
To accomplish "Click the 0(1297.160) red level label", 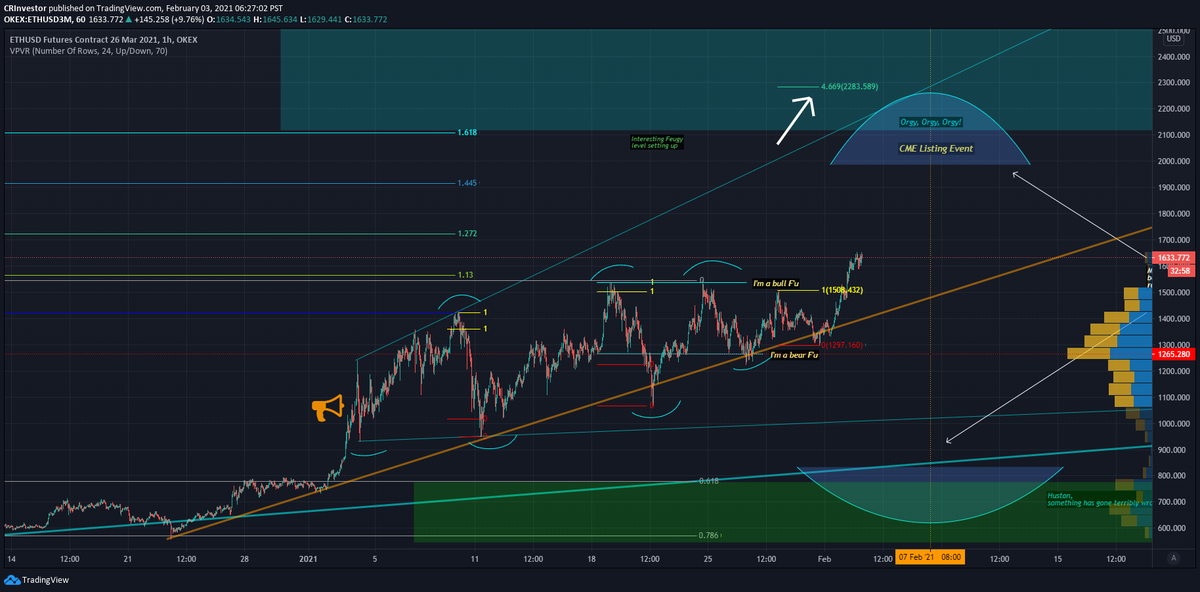I will pos(841,345).
